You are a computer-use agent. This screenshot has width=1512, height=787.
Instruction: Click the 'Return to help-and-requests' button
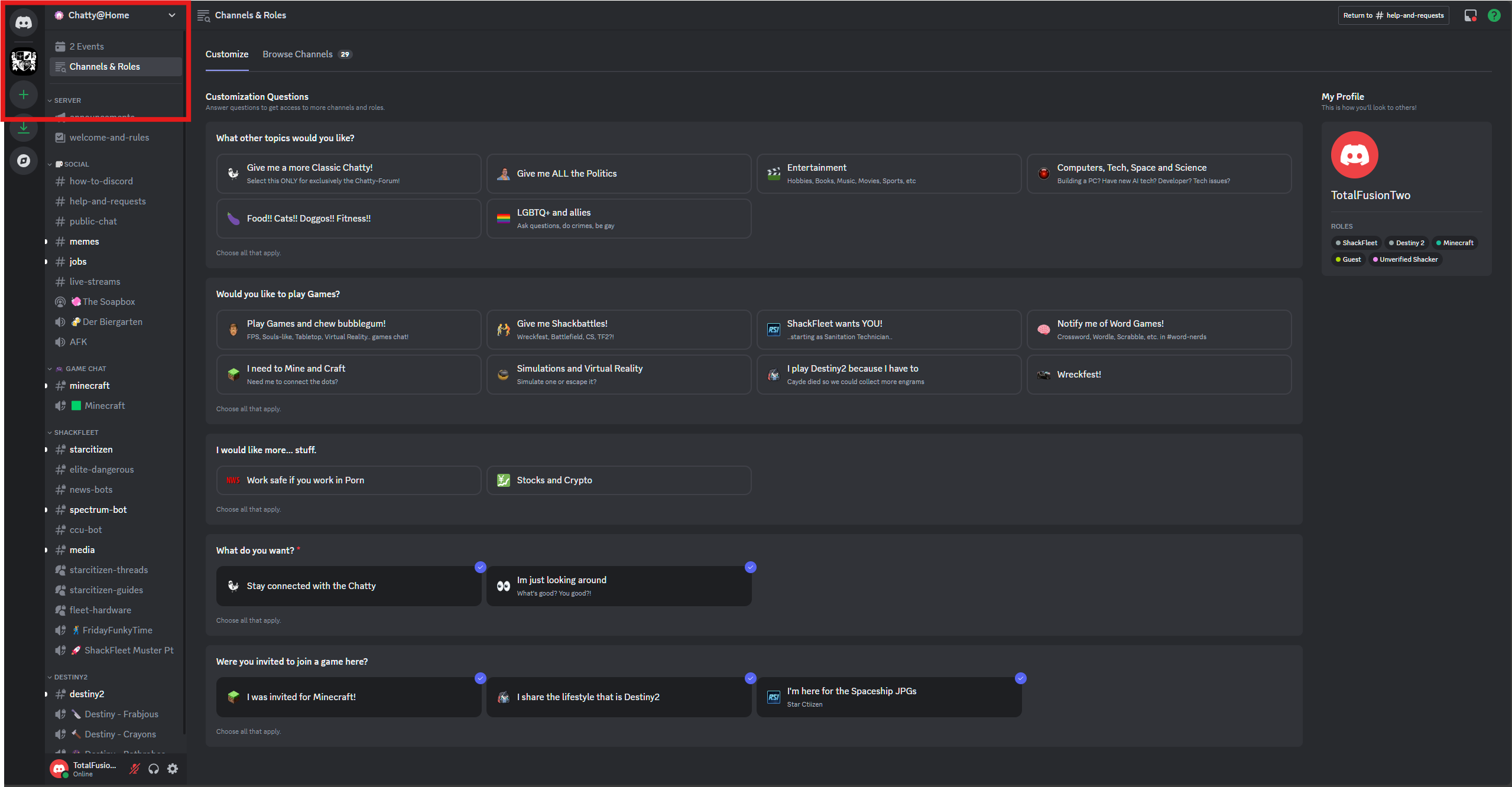click(x=1393, y=15)
